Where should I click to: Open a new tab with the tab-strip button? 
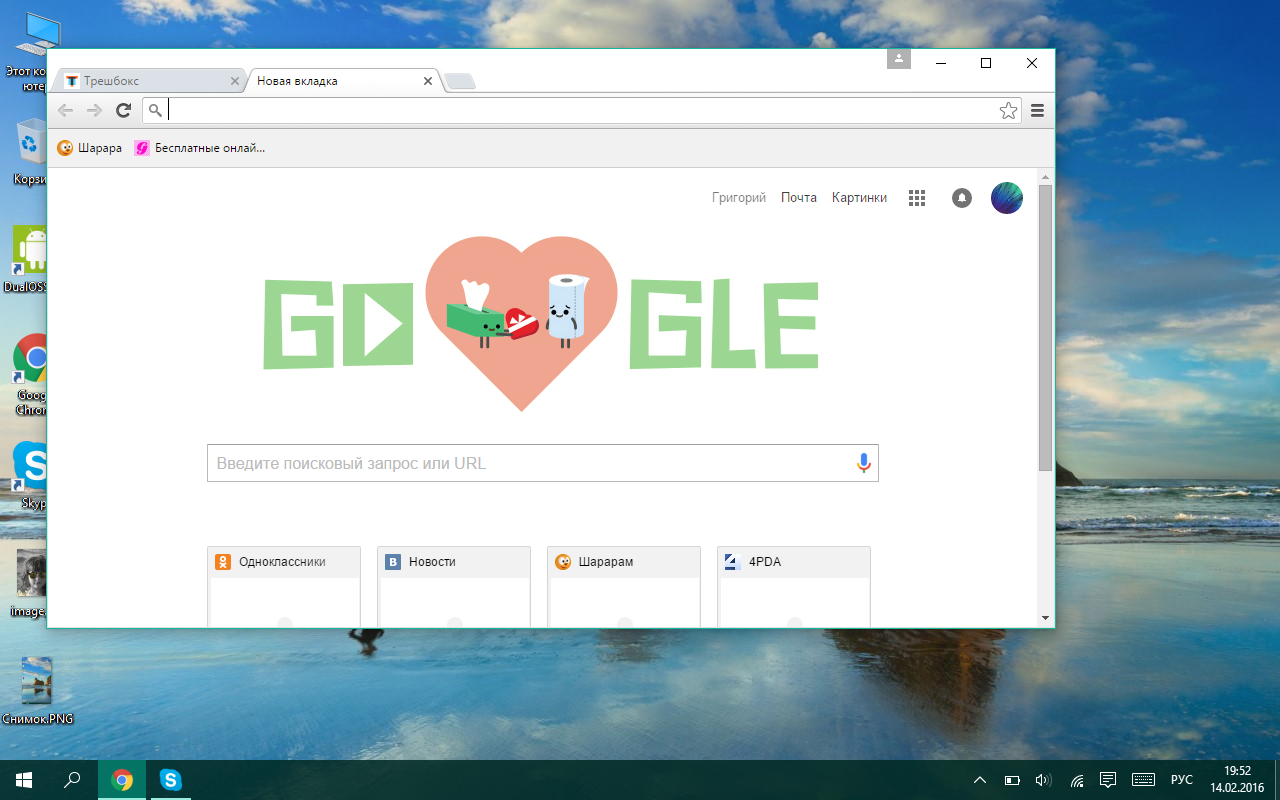click(460, 82)
